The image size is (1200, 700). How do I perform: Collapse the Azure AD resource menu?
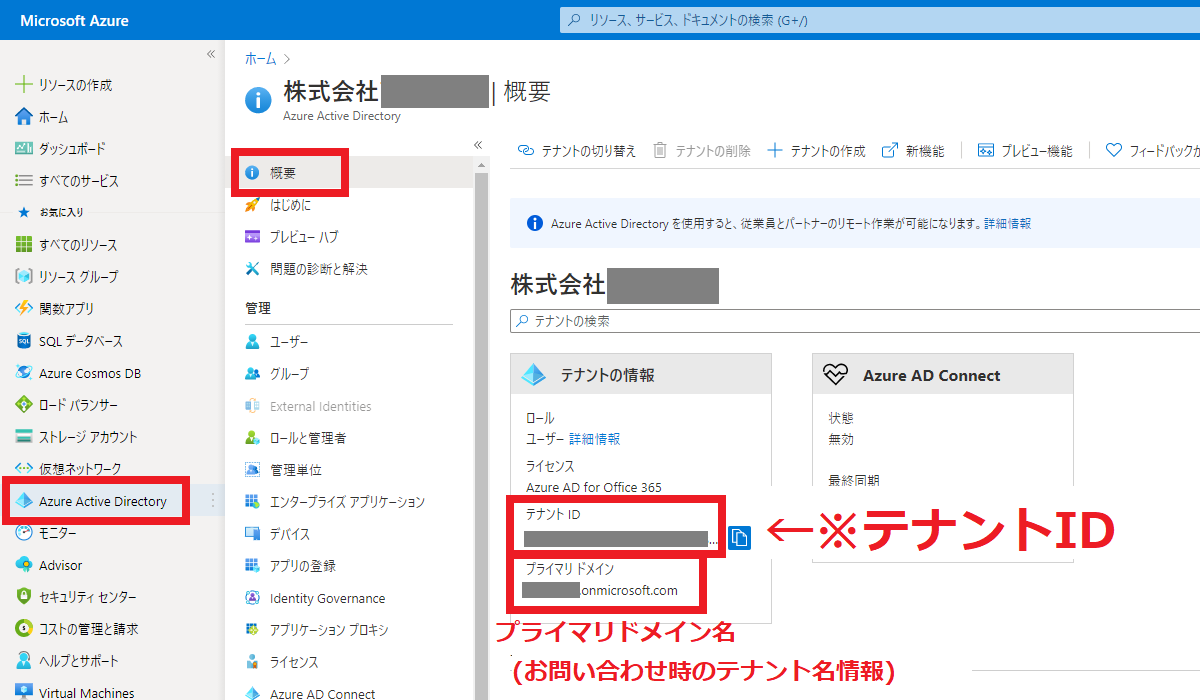click(478, 145)
